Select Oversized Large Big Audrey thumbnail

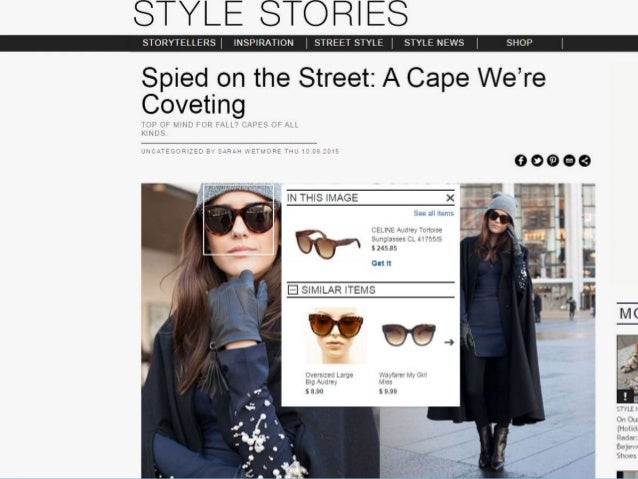pyautogui.click(x=336, y=336)
